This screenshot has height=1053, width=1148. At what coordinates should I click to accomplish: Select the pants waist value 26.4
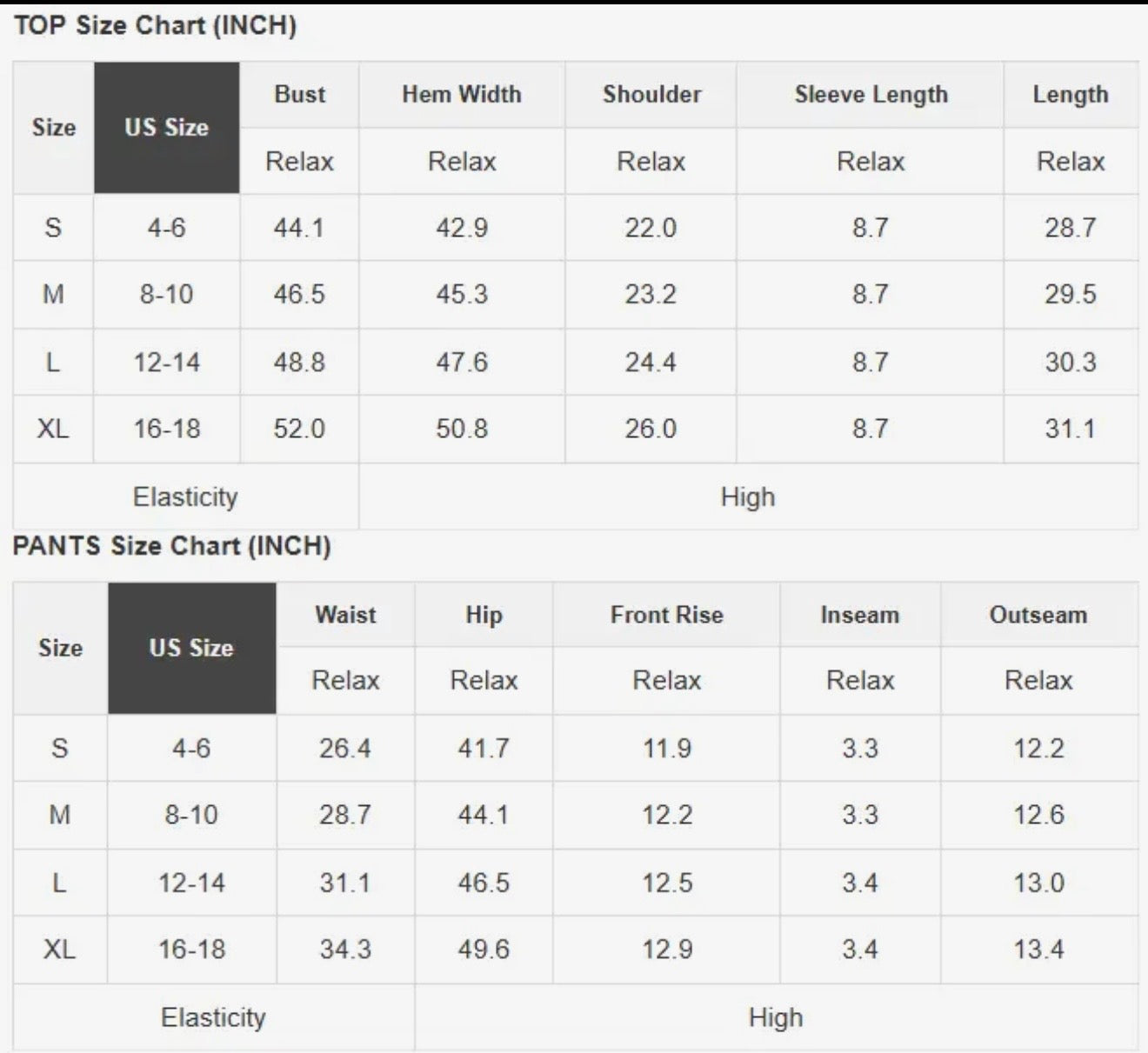pos(345,749)
